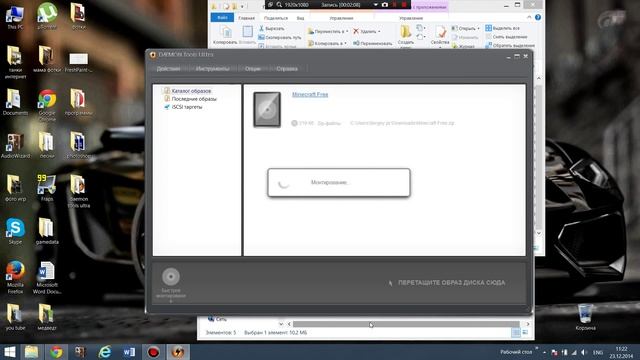Switch Explorer to details view icon
Image resolution: width=640 pixels, height=360 pixels.
(x=516, y=333)
